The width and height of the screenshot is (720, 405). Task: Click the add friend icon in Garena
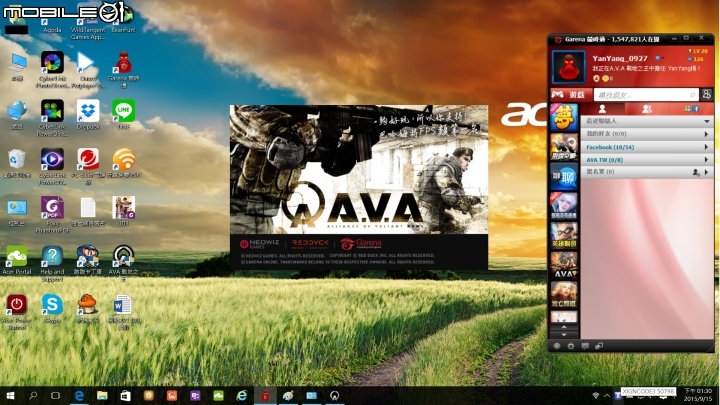[x=707, y=95]
